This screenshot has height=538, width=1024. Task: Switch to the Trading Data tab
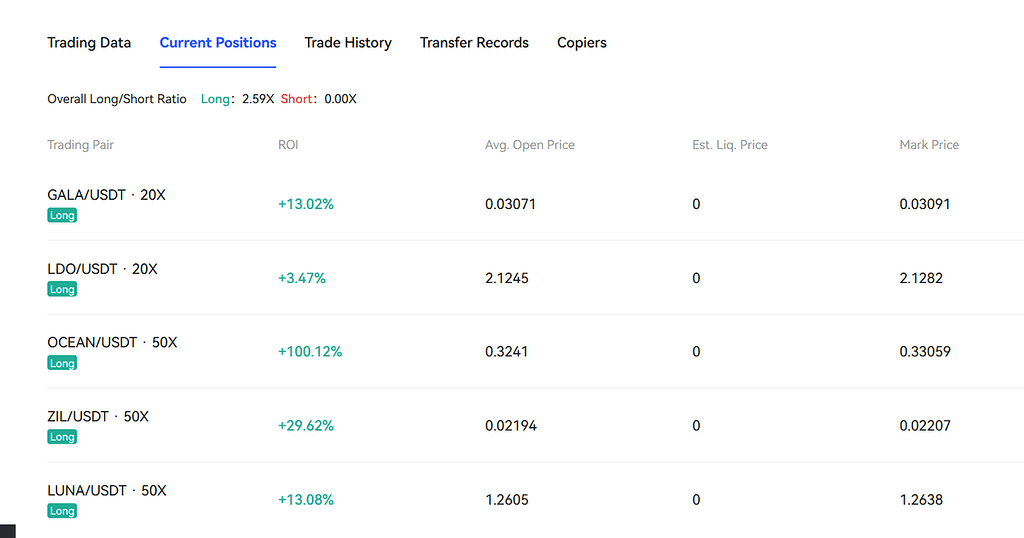point(89,43)
